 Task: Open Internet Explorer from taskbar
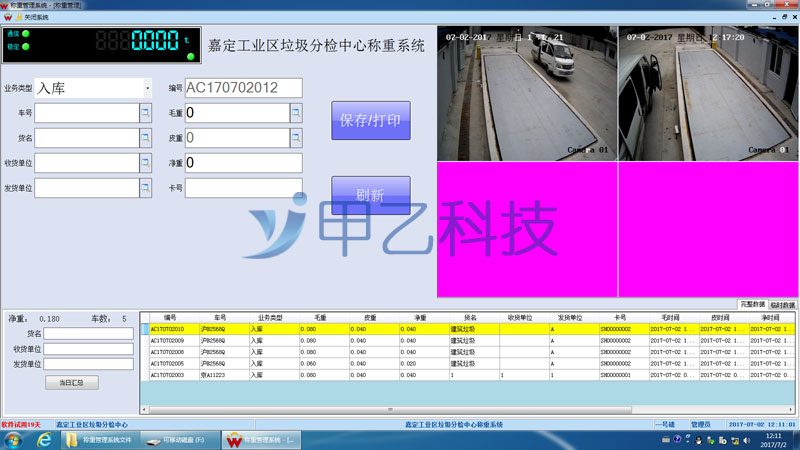pos(43,440)
